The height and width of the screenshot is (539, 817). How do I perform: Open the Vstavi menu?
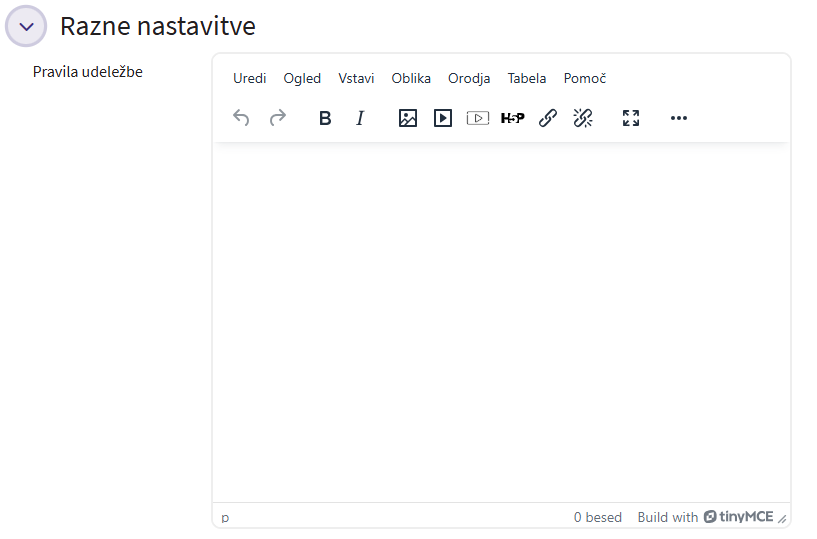pyautogui.click(x=356, y=78)
